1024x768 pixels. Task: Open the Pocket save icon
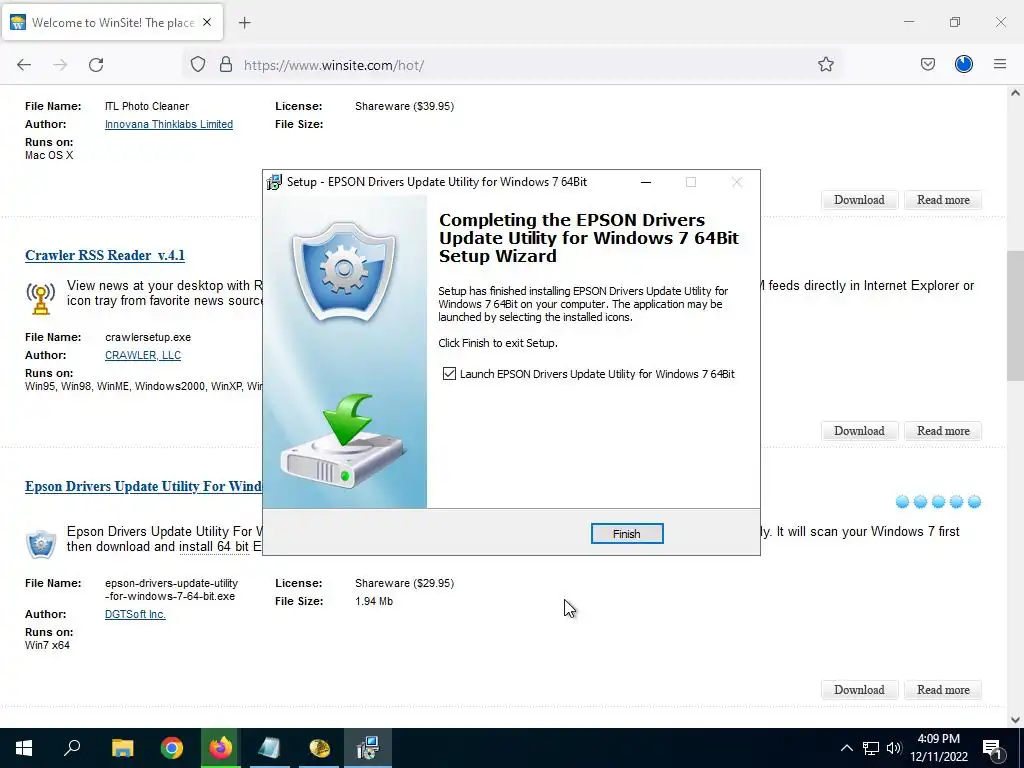click(928, 65)
